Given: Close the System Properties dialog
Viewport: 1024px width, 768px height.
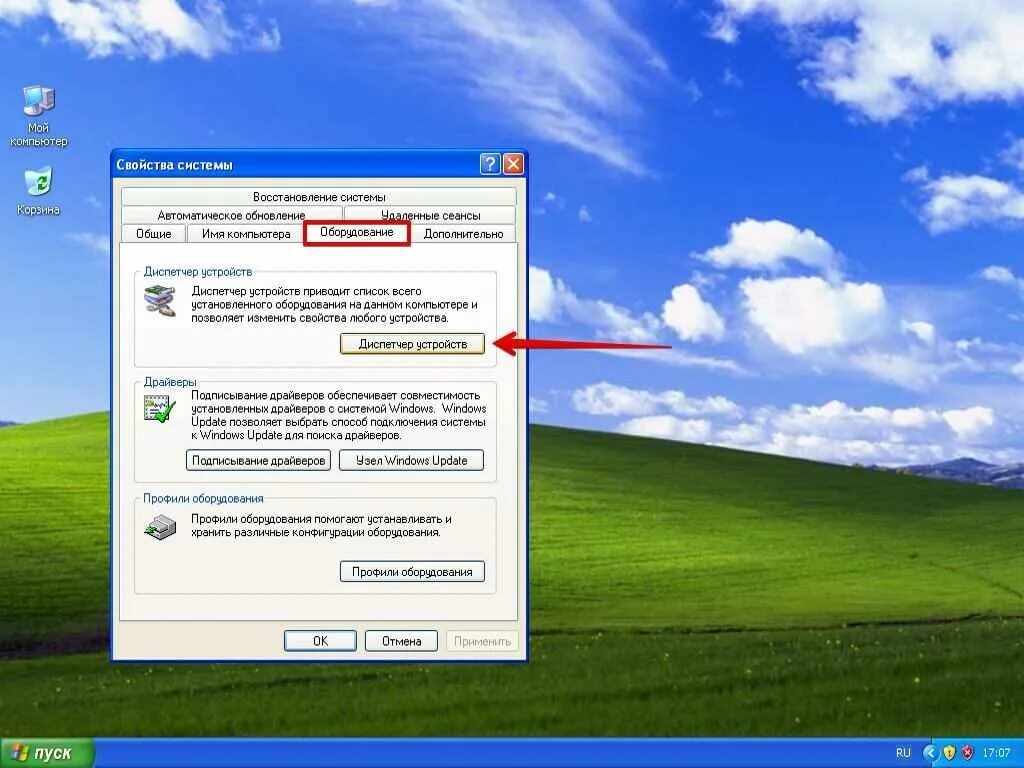Looking at the screenshot, I should coord(513,164).
